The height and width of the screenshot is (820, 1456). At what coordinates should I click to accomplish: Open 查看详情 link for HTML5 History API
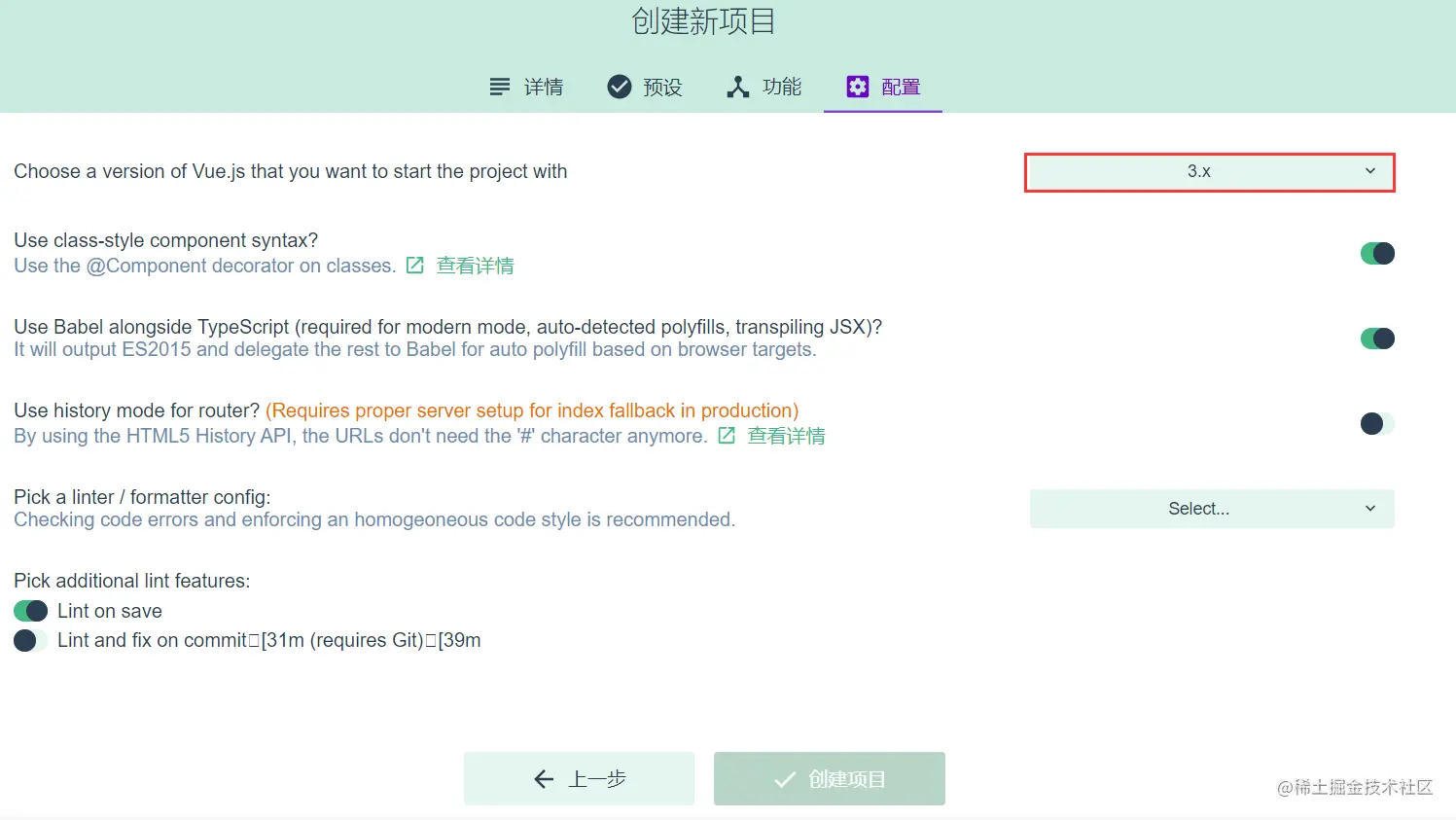(786, 436)
